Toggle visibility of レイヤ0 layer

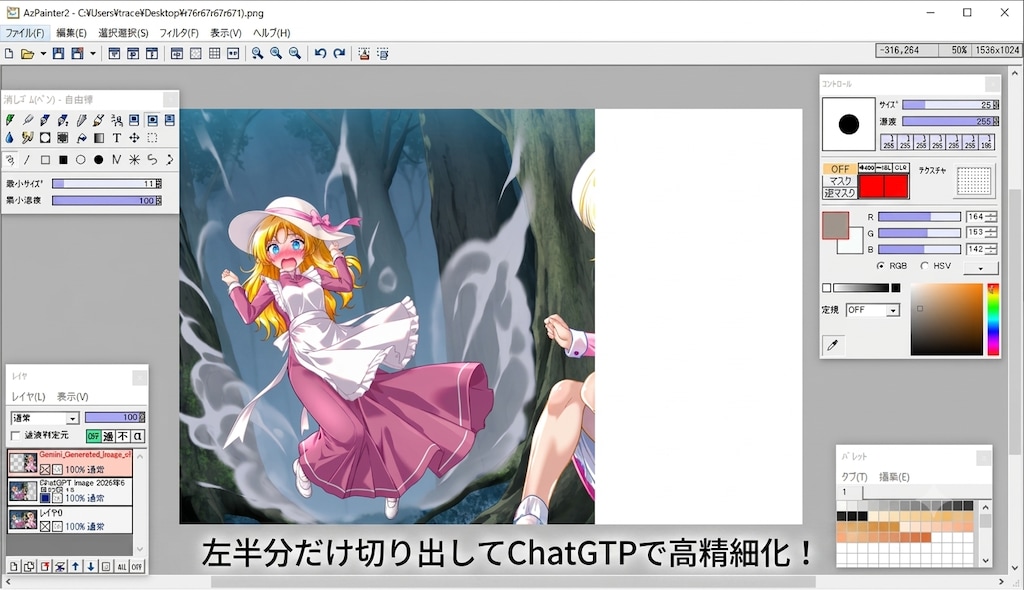point(44,526)
